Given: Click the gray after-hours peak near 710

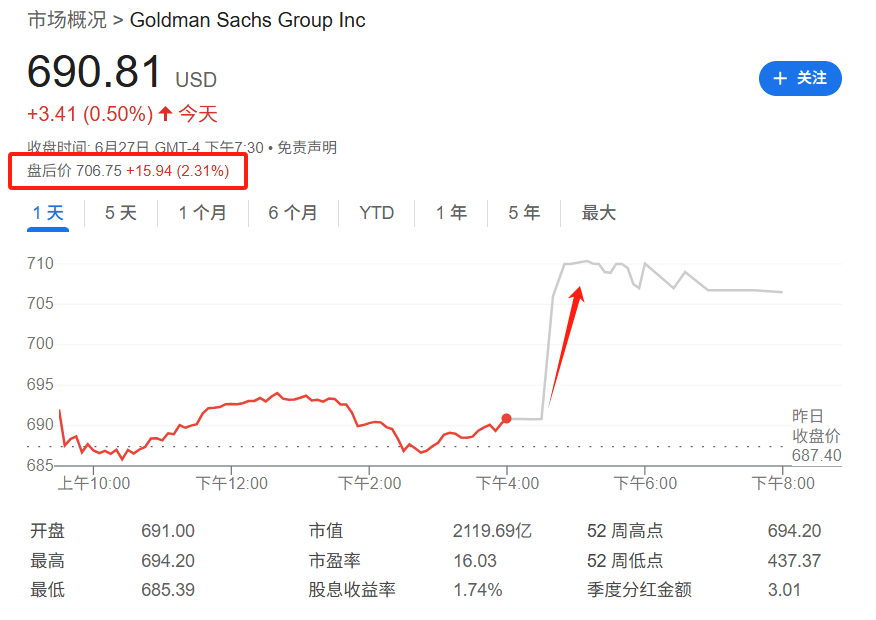Looking at the screenshot, I should 587,261.
